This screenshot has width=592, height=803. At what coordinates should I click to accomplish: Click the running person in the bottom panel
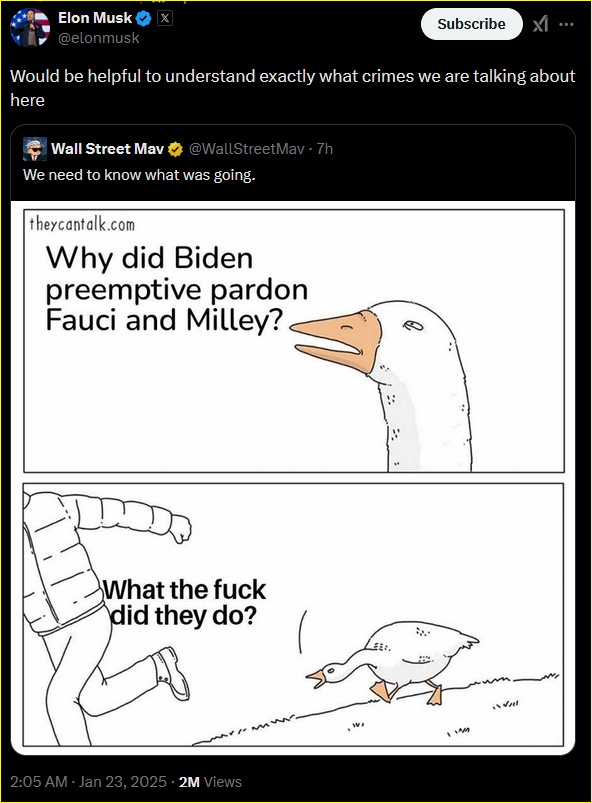click(100, 617)
